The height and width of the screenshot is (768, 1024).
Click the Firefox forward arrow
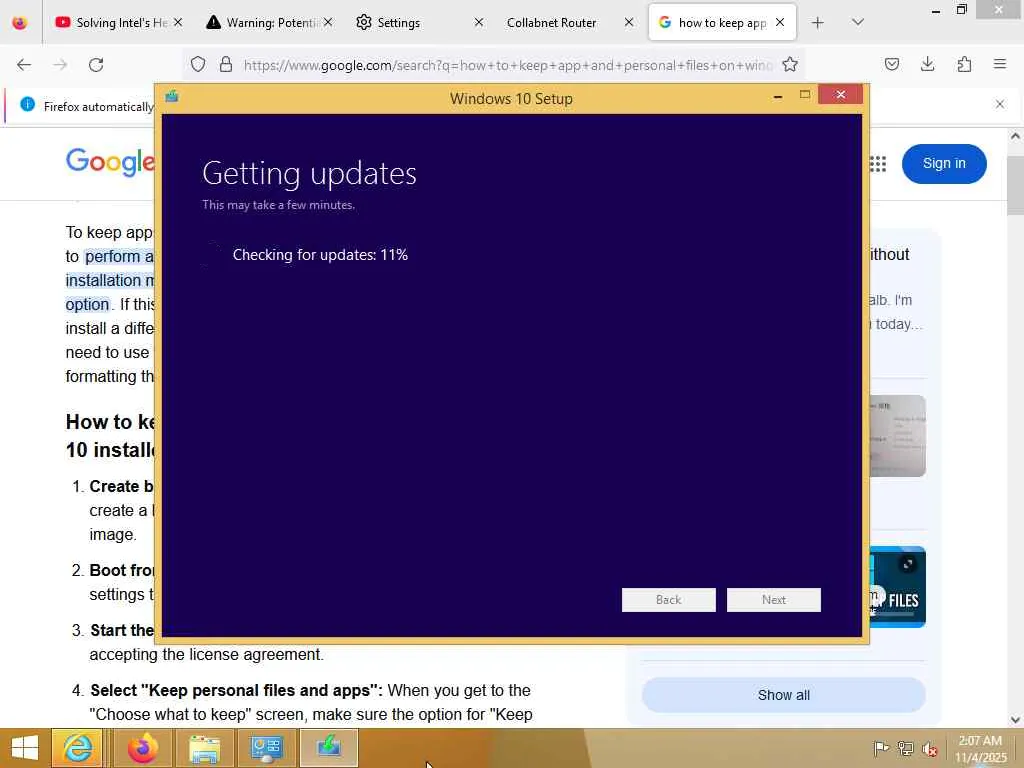60,65
